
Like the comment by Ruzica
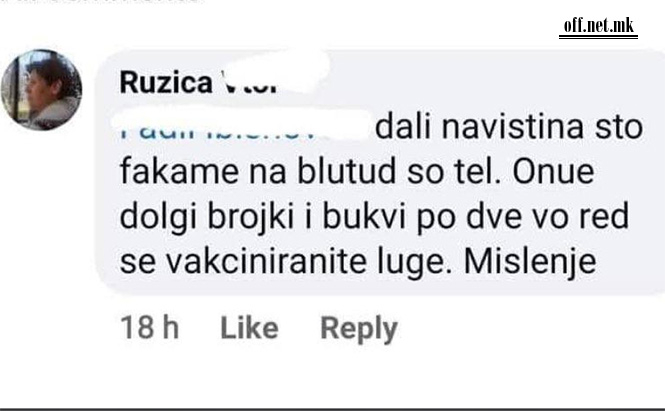[x=249, y=328]
